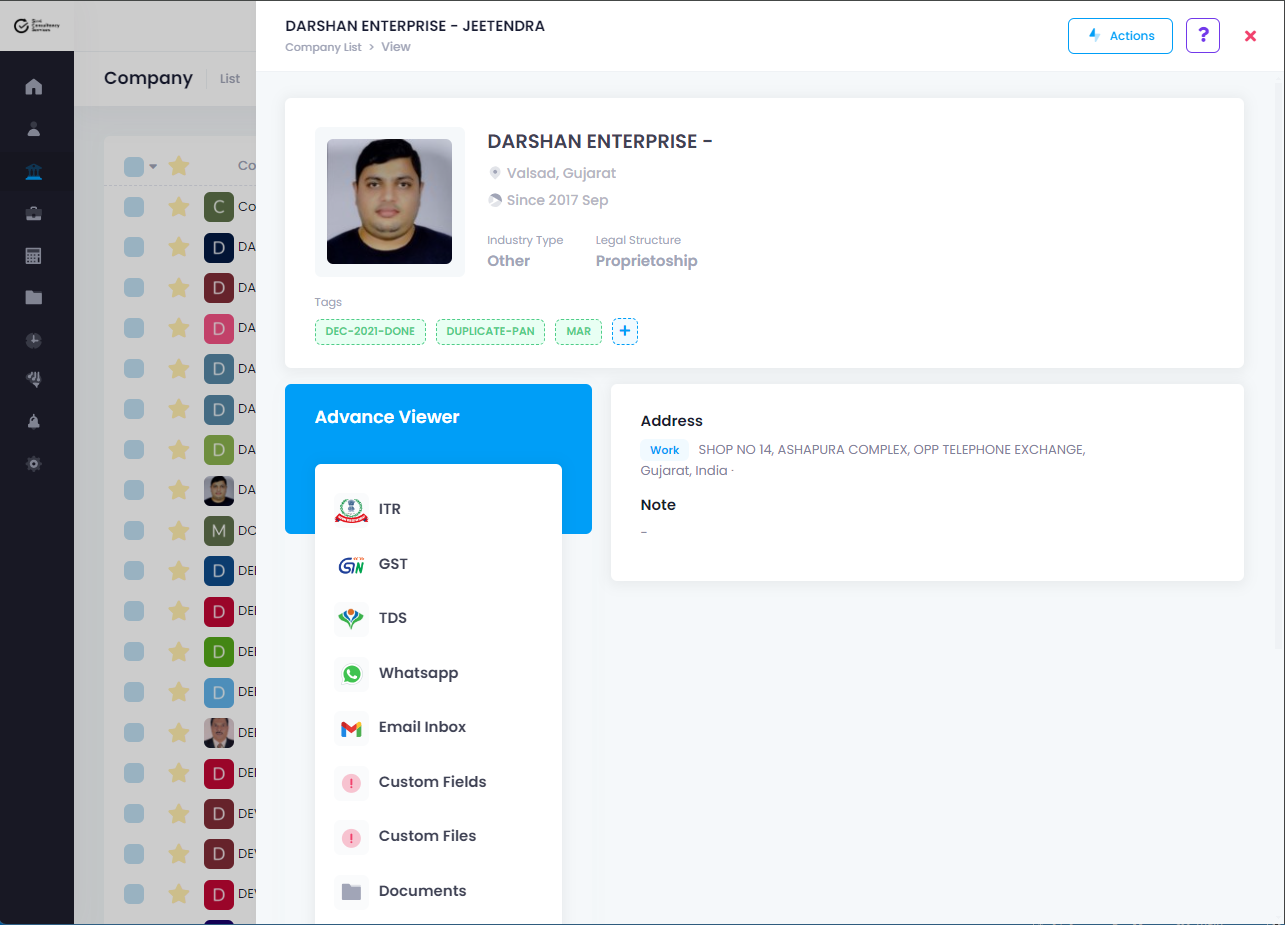Click the purple question mark help button
This screenshot has width=1285, height=925.
point(1202,36)
